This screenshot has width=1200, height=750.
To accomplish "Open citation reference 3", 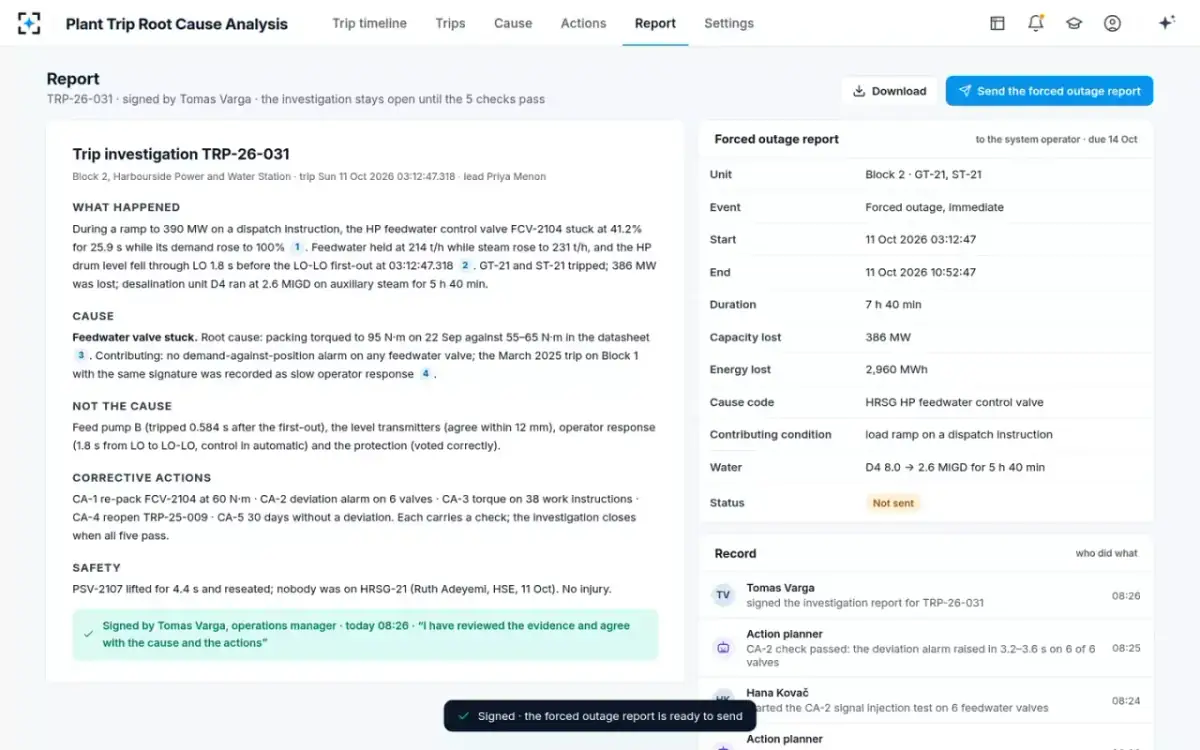I will (81, 355).
